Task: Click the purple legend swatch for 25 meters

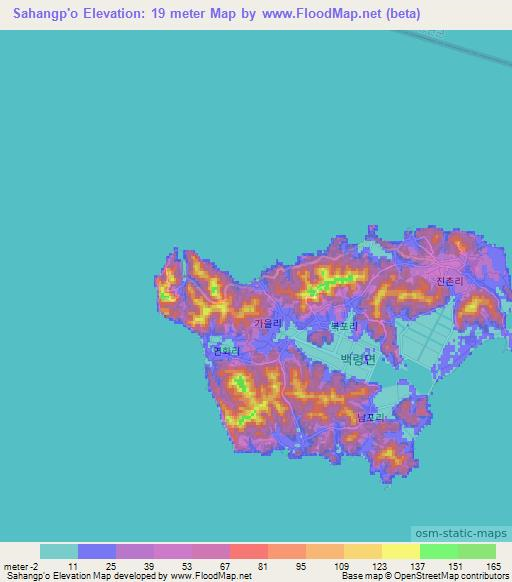Action: pos(135,552)
